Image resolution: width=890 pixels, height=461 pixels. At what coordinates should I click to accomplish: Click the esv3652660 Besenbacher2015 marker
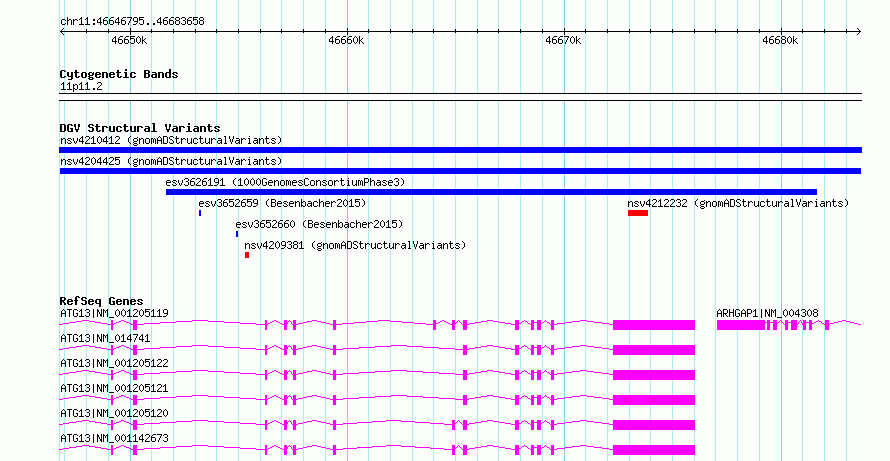237,234
